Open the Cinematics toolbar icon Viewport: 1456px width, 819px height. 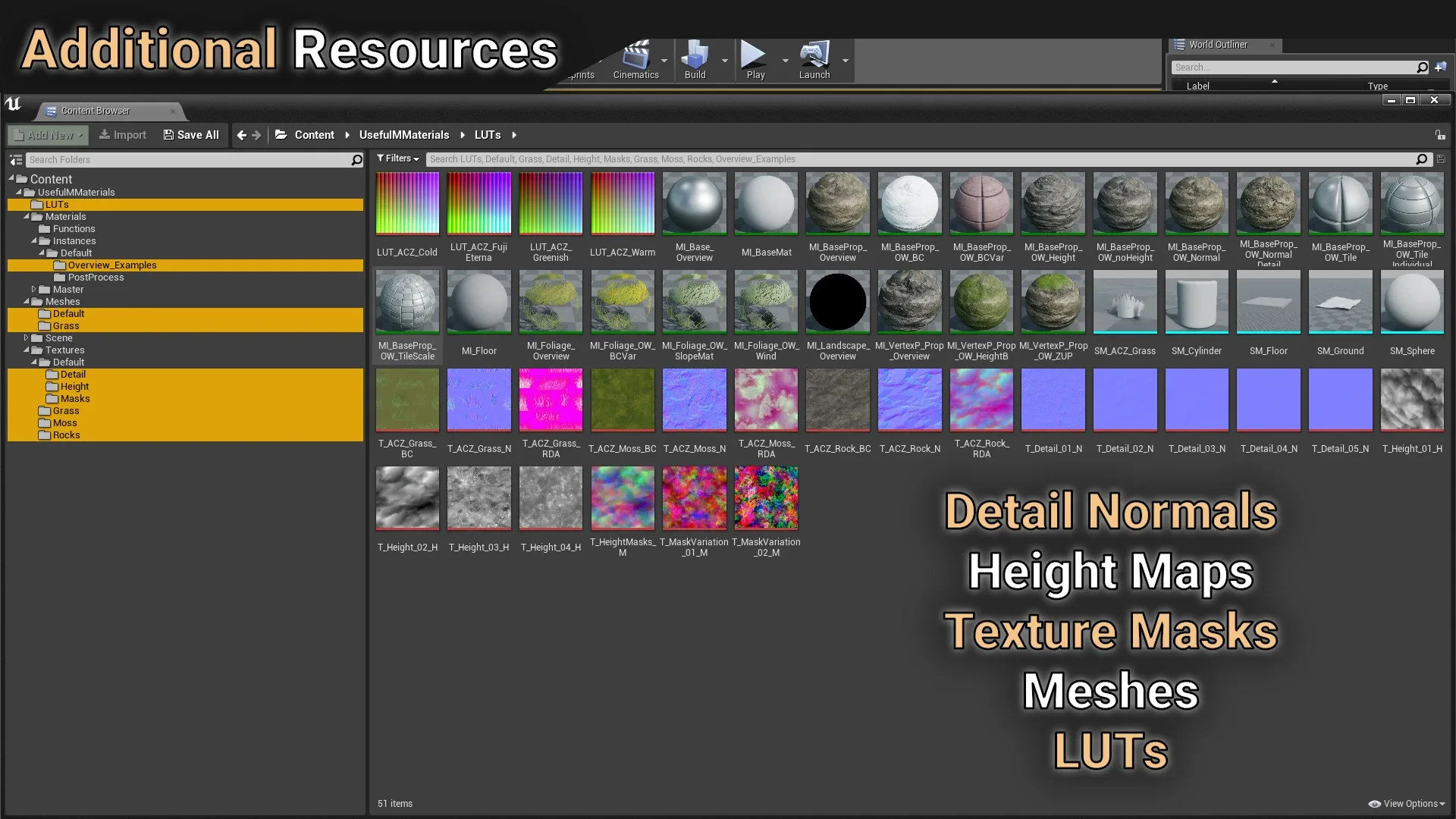point(635,57)
